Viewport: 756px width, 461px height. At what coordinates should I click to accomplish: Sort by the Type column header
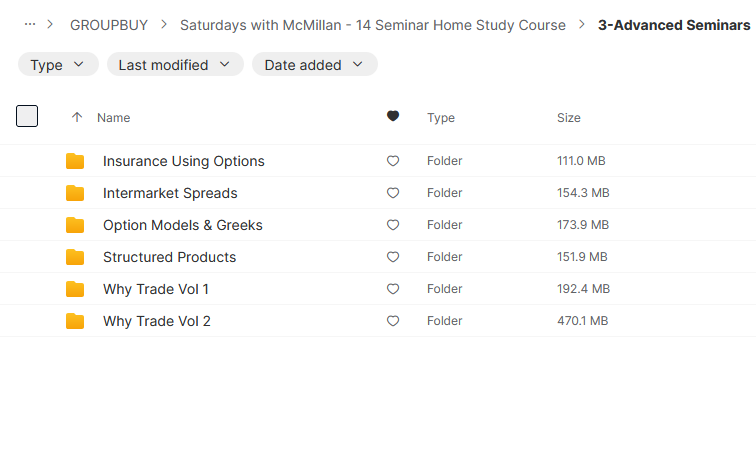pos(441,118)
